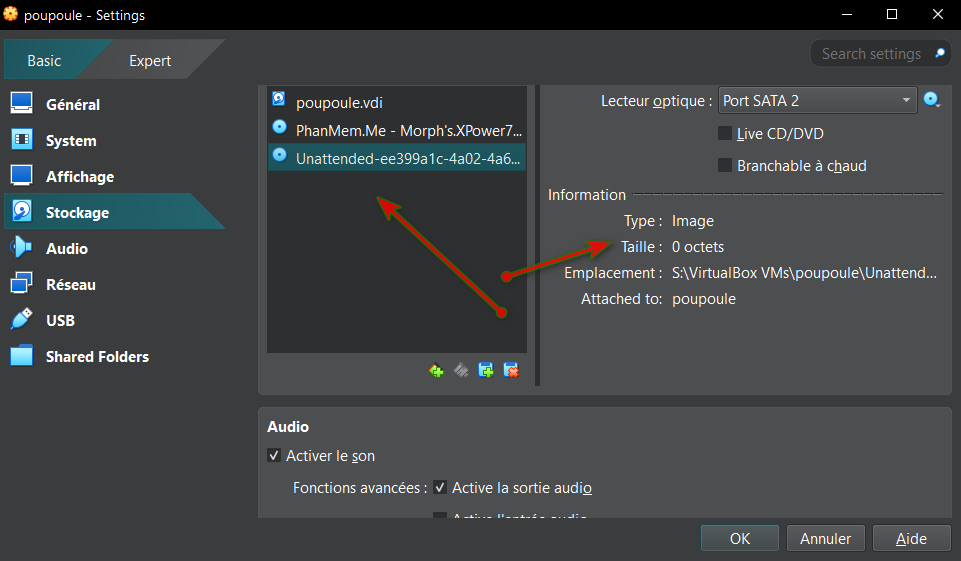The image size is (961, 561).
Task: Select poupoule.vdi in the storage tree
Action: point(339,103)
